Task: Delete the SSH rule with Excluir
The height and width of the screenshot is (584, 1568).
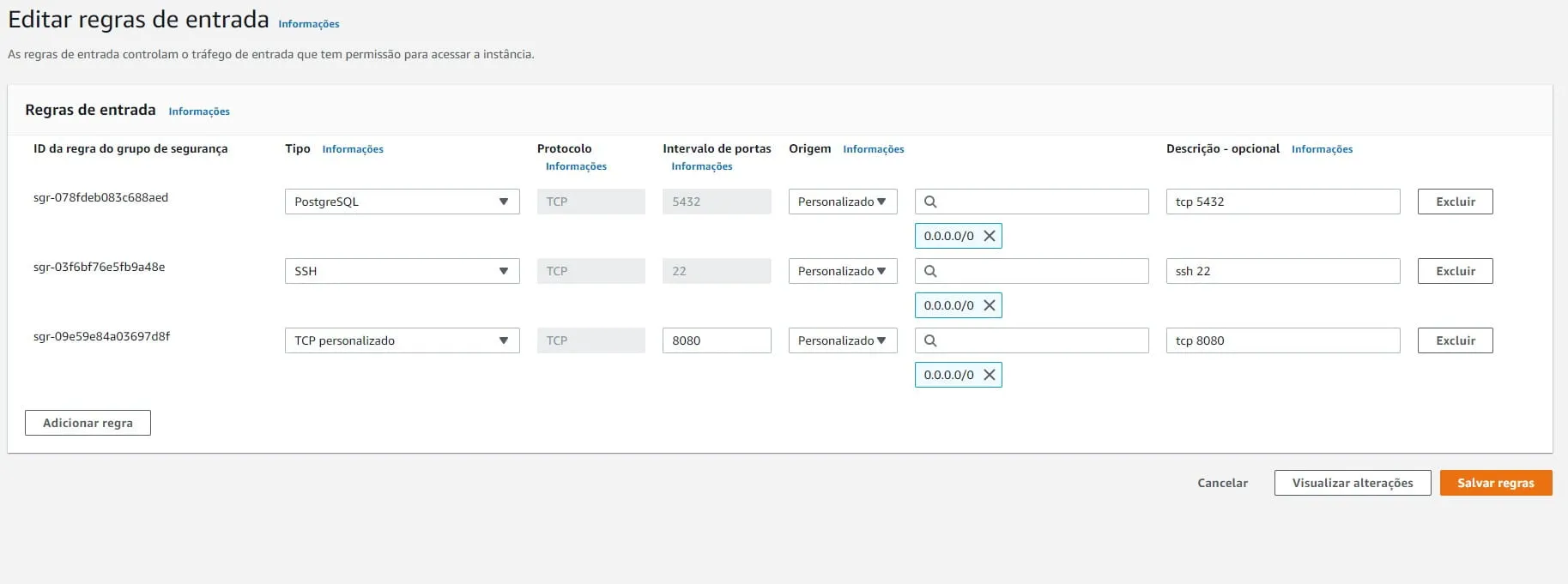Action: click(x=1455, y=271)
